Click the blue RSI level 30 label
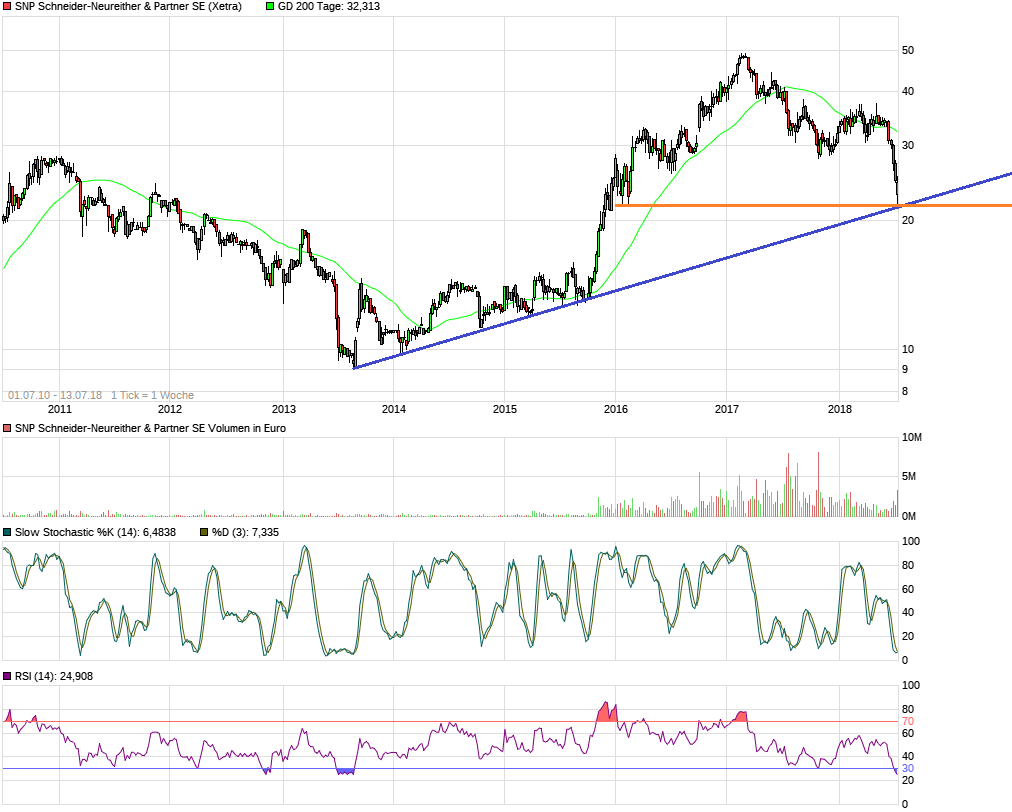The width and height of the screenshot is (1012, 812). click(x=908, y=769)
